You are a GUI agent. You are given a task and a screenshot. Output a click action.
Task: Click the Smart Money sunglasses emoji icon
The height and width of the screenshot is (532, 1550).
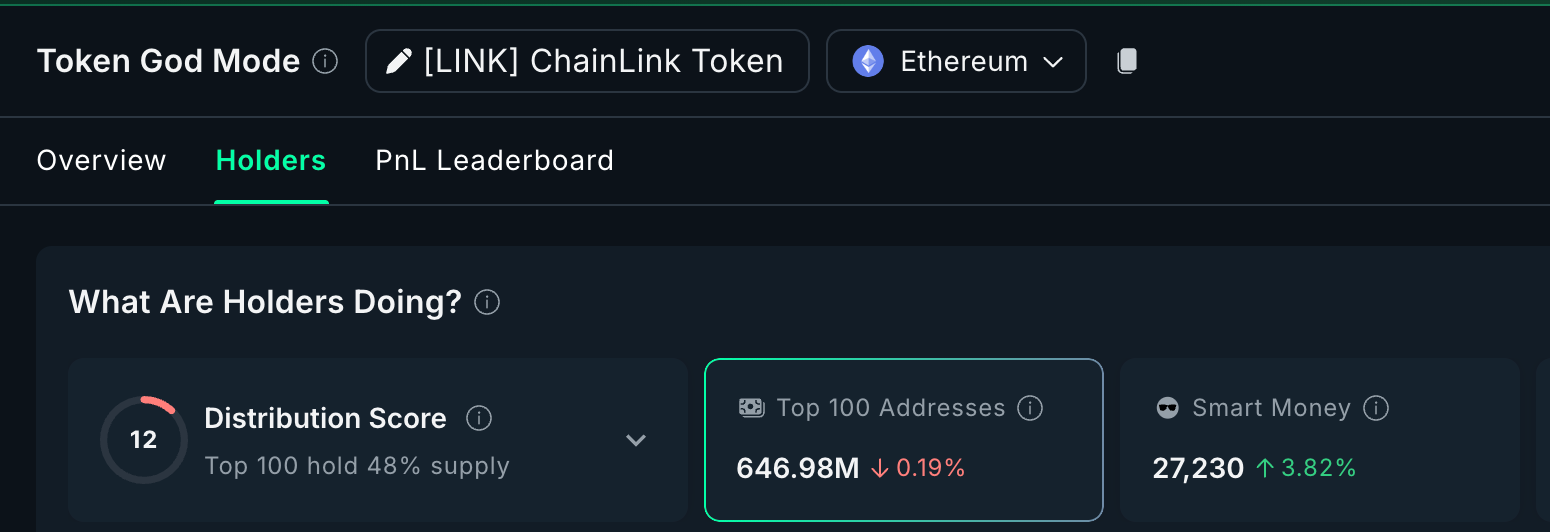point(1167,408)
